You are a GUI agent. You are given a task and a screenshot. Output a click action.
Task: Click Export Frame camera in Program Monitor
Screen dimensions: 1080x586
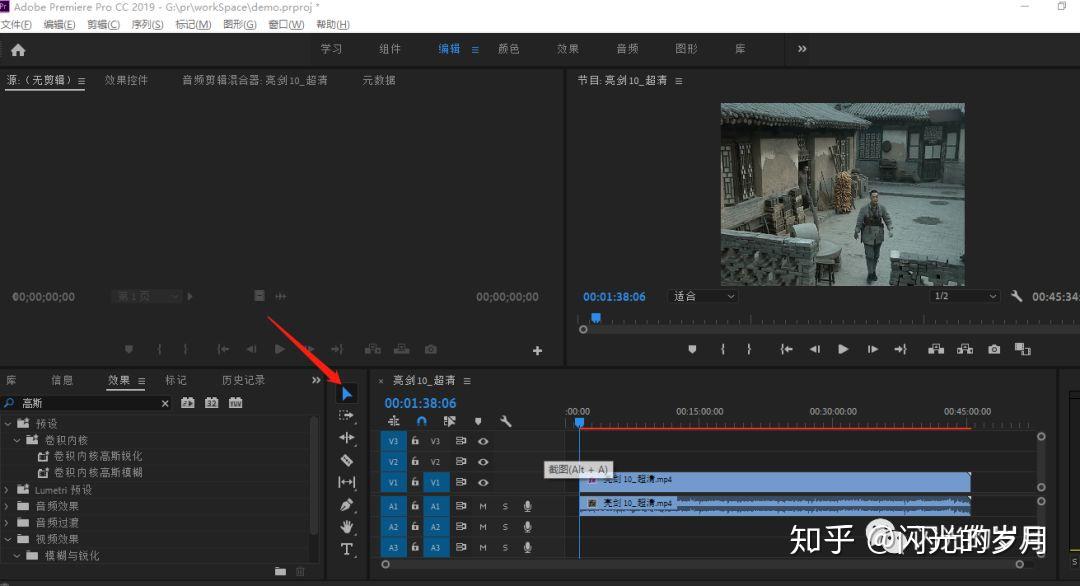click(994, 349)
